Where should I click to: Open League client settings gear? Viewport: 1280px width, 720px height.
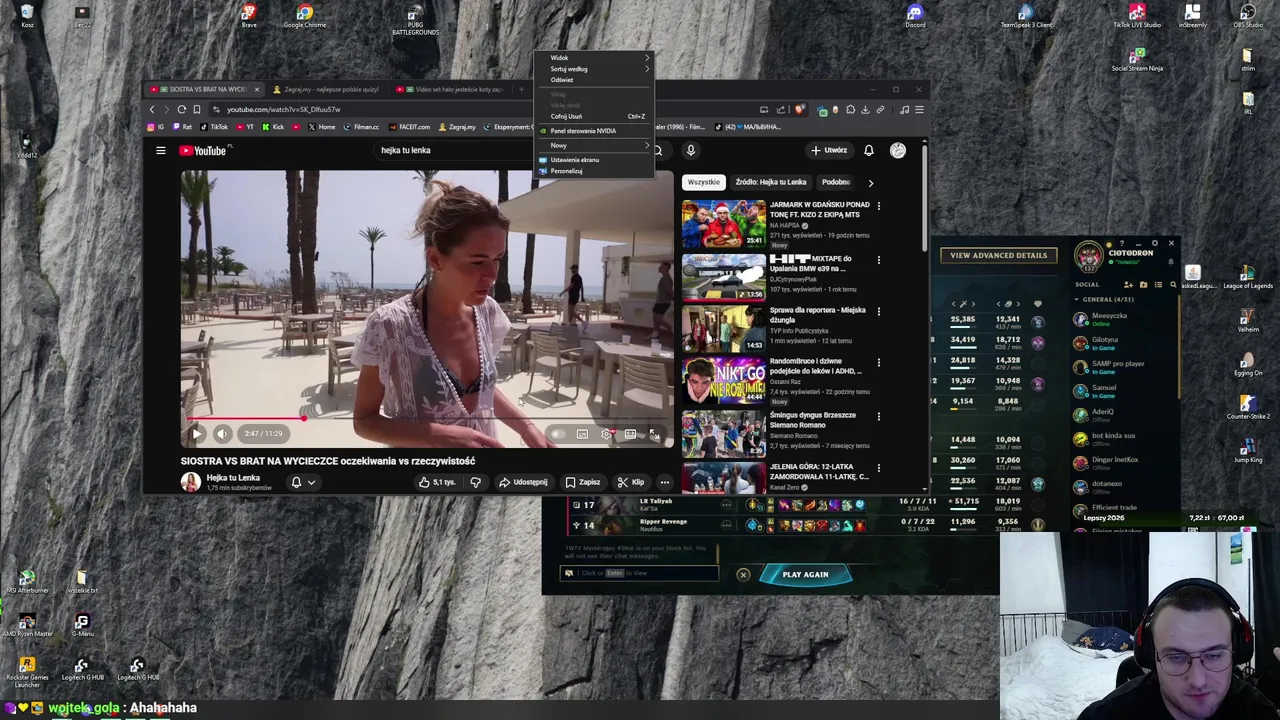pos(1155,243)
